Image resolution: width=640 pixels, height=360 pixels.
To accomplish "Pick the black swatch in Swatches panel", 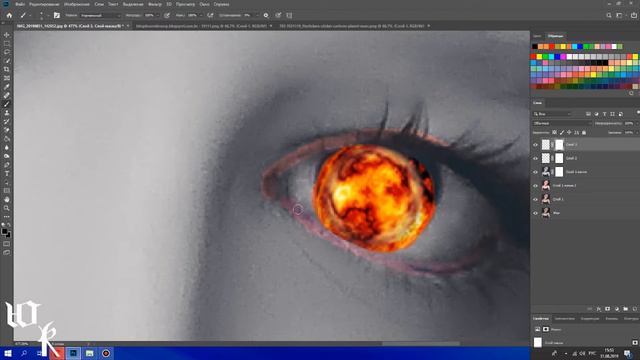I will (x=535, y=47).
